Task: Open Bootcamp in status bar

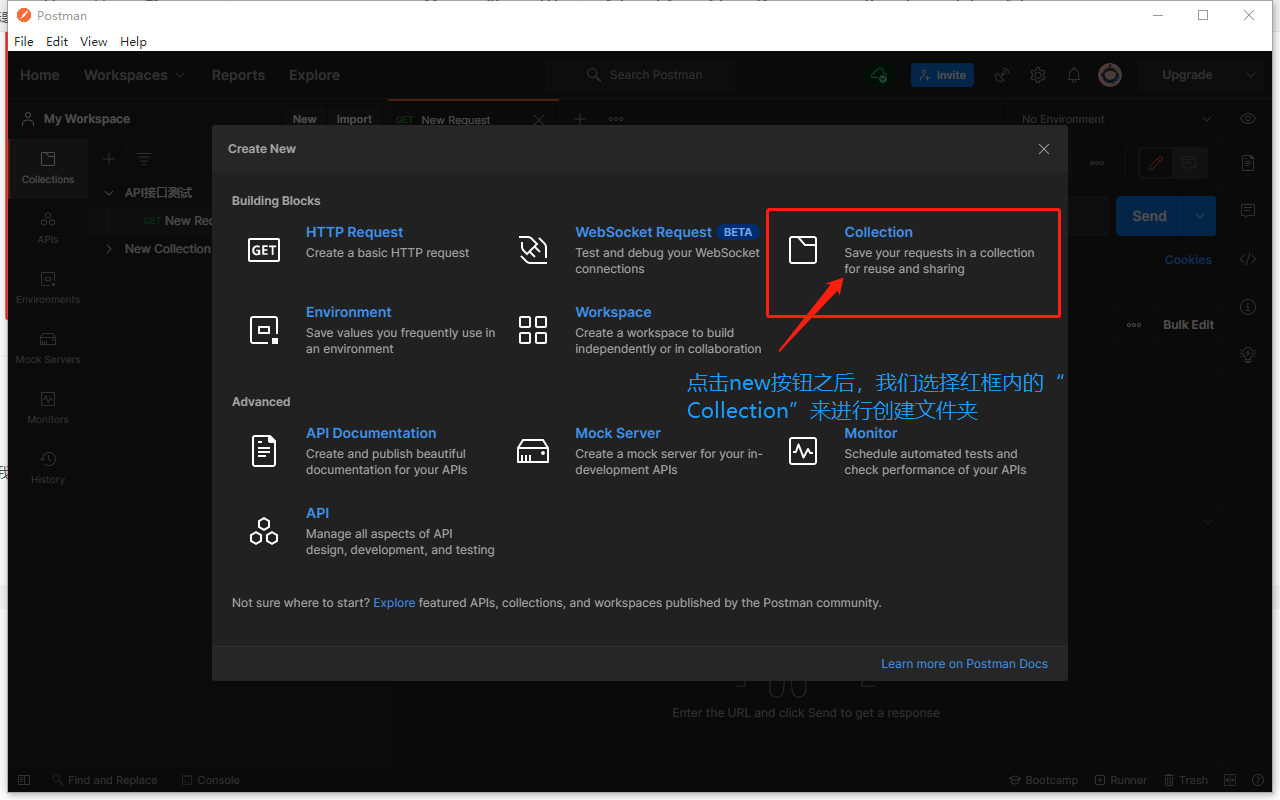Action: coord(1043,780)
